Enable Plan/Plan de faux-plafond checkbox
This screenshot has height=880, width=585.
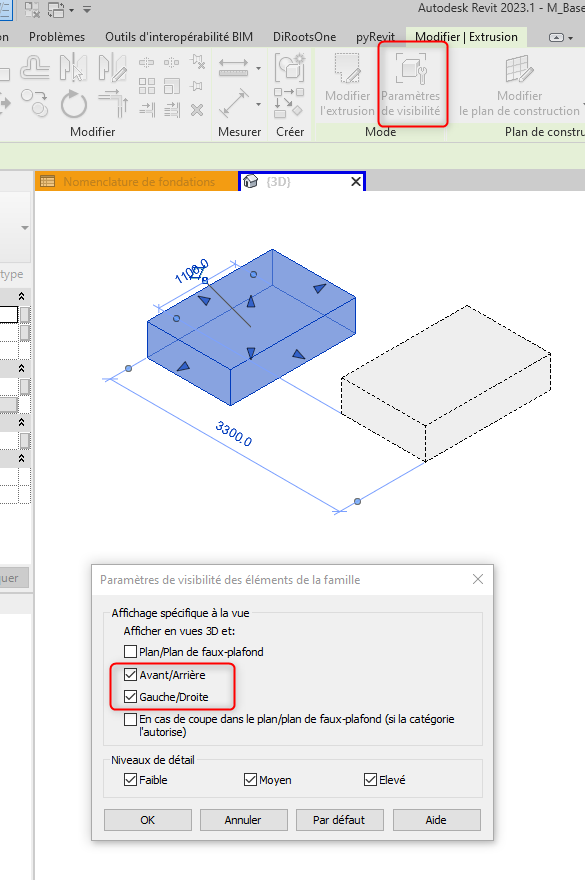click(130, 652)
